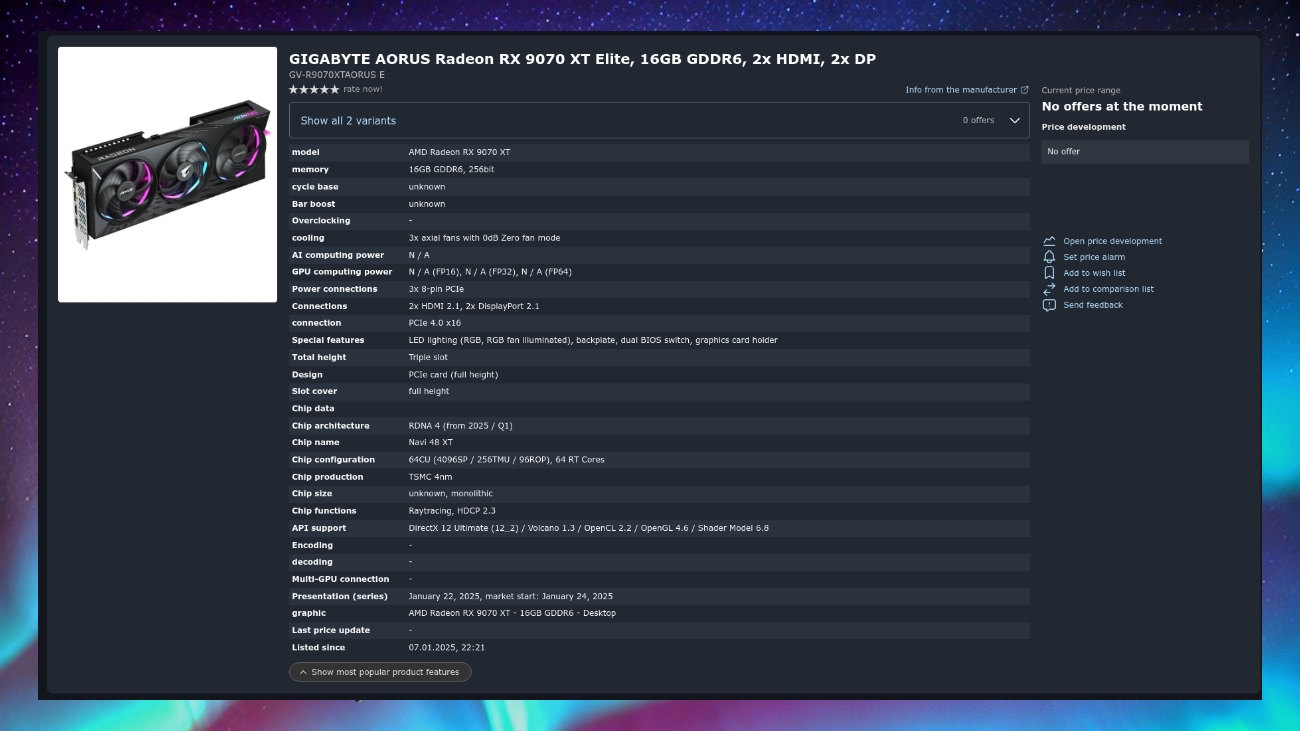
Task: Open price development link
Action: (1112, 241)
